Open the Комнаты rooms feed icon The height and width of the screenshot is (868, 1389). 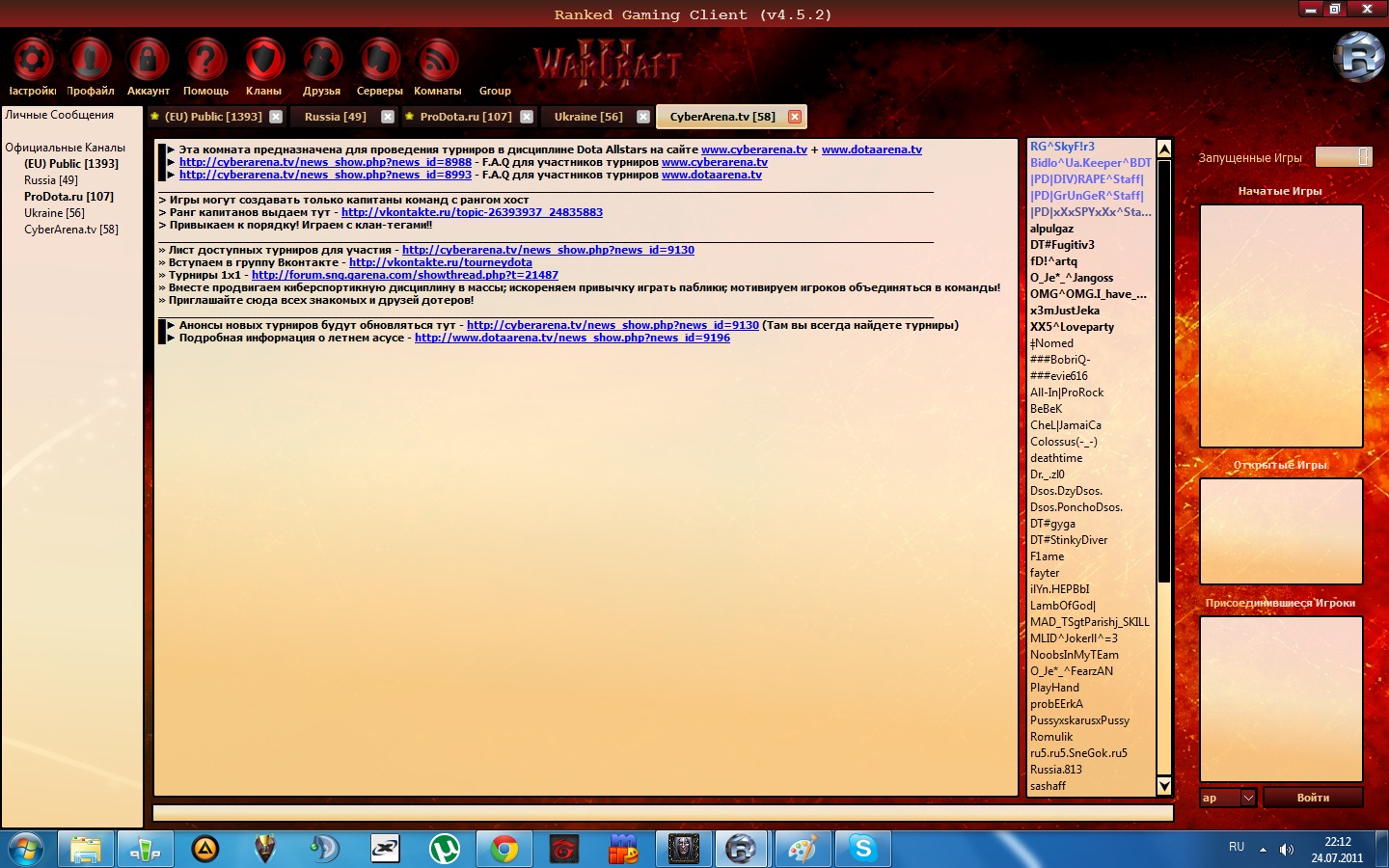437,60
